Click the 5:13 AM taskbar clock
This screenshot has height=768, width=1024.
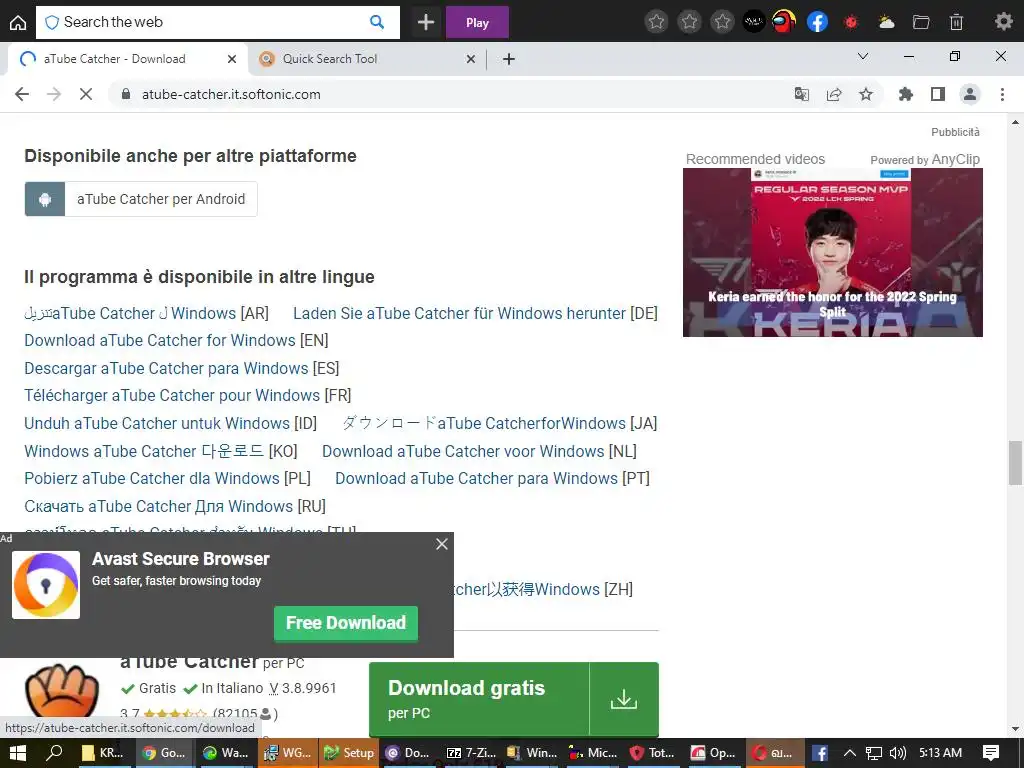tap(940, 752)
